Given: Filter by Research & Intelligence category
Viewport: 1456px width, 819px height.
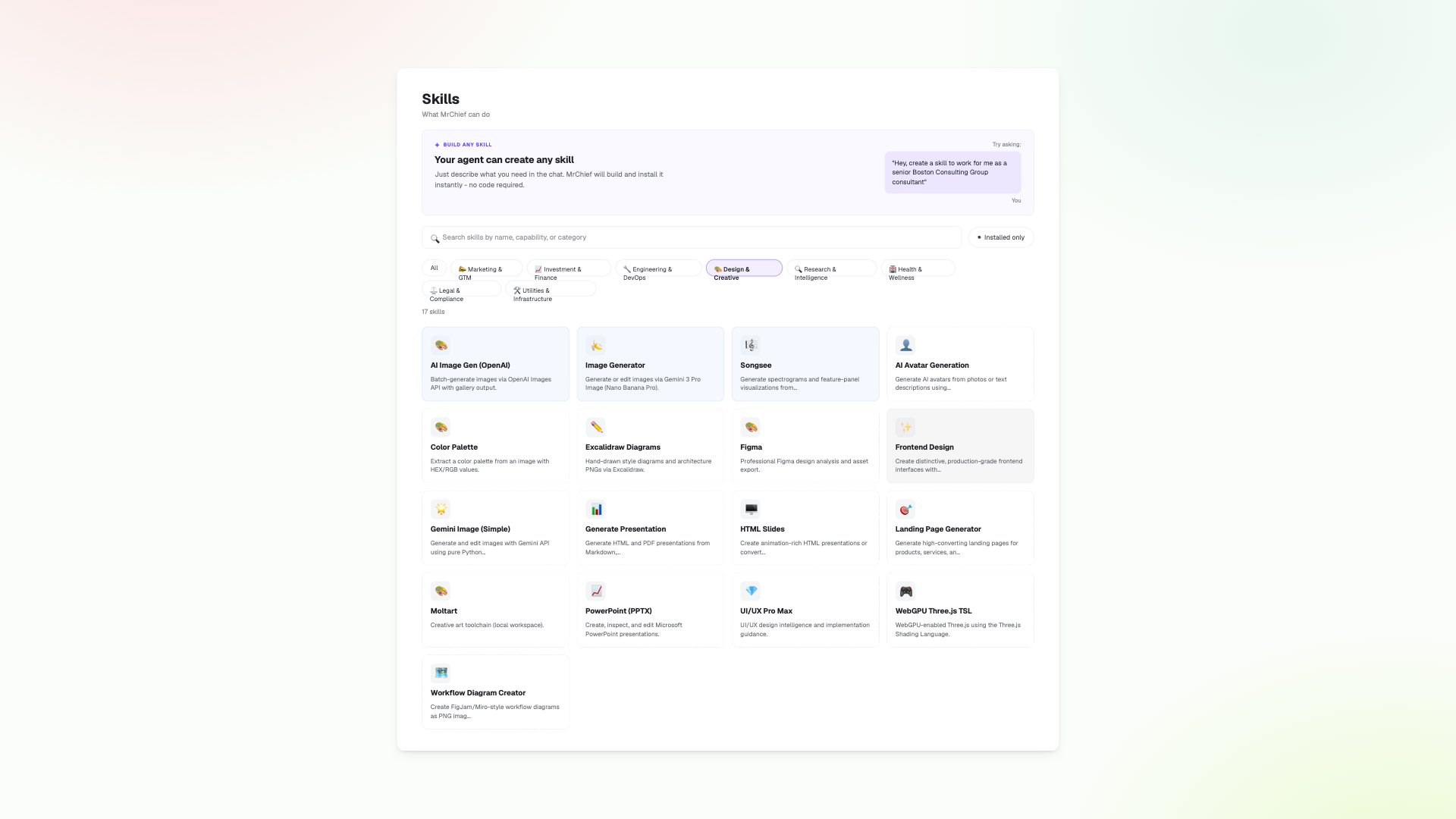Looking at the screenshot, I should pyautogui.click(x=832, y=268).
